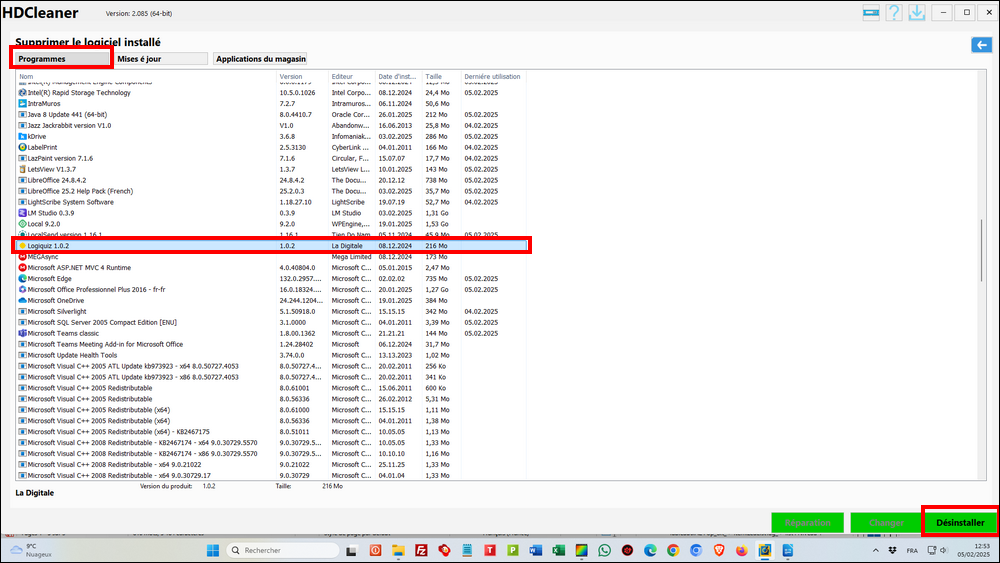The height and width of the screenshot is (563, 1000).
Task: Open Chrome from the taskbar
Action: [x=673, y=550]
